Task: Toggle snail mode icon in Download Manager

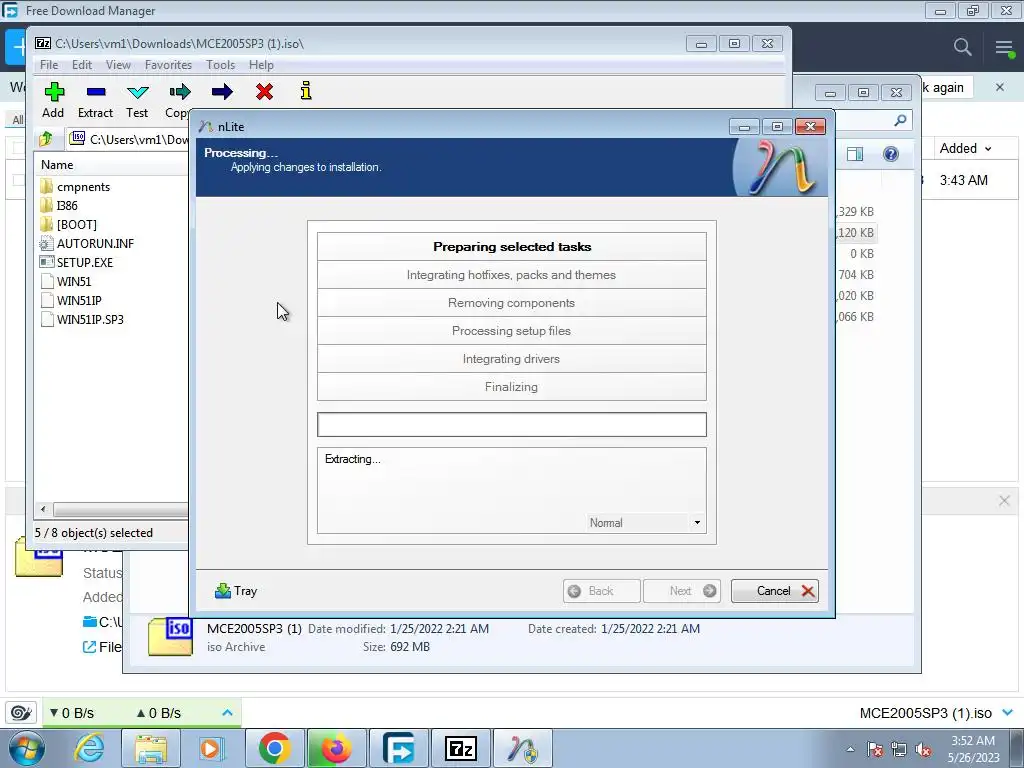Action: pos(22,712)
